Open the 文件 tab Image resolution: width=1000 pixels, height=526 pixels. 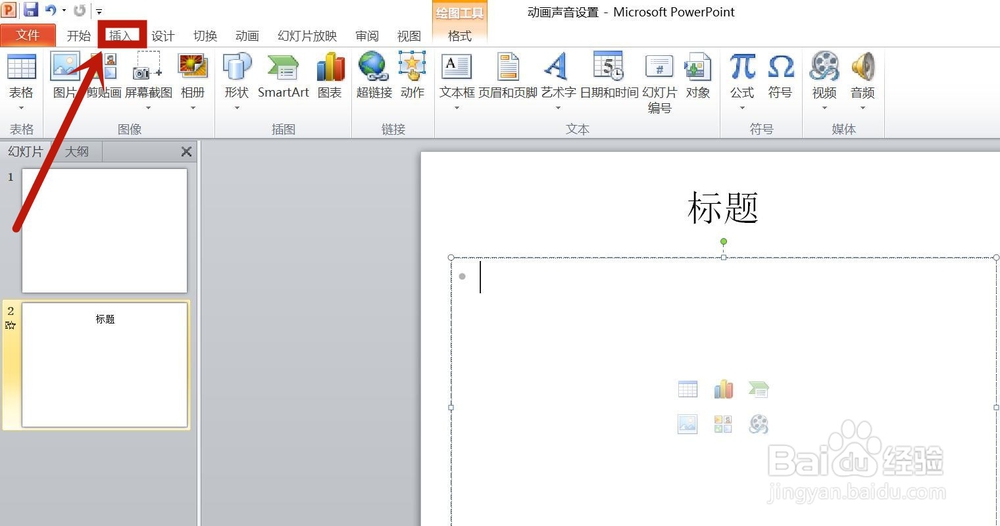[28, 36]
